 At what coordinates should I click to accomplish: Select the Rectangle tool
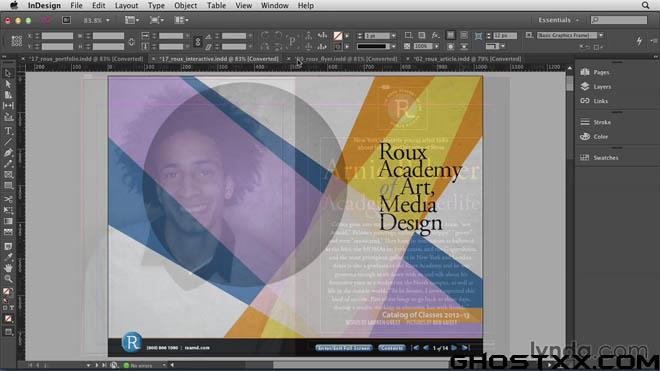(x=8, y=185)
